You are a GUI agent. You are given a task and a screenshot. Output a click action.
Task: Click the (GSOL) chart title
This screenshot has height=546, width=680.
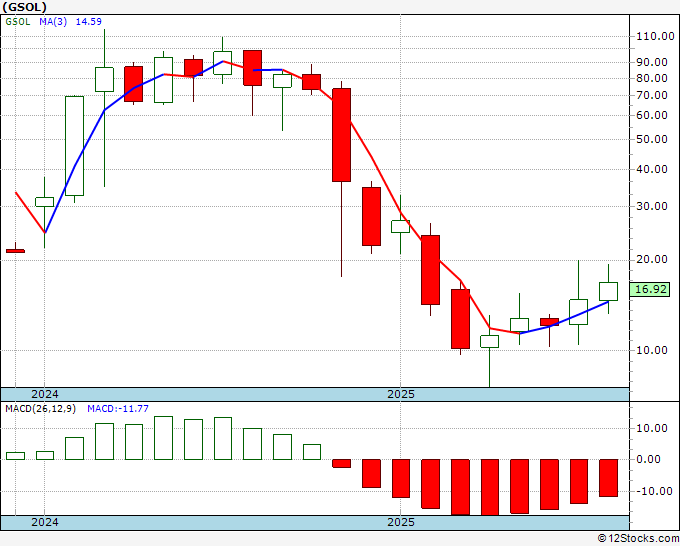[x=24, y=7]
